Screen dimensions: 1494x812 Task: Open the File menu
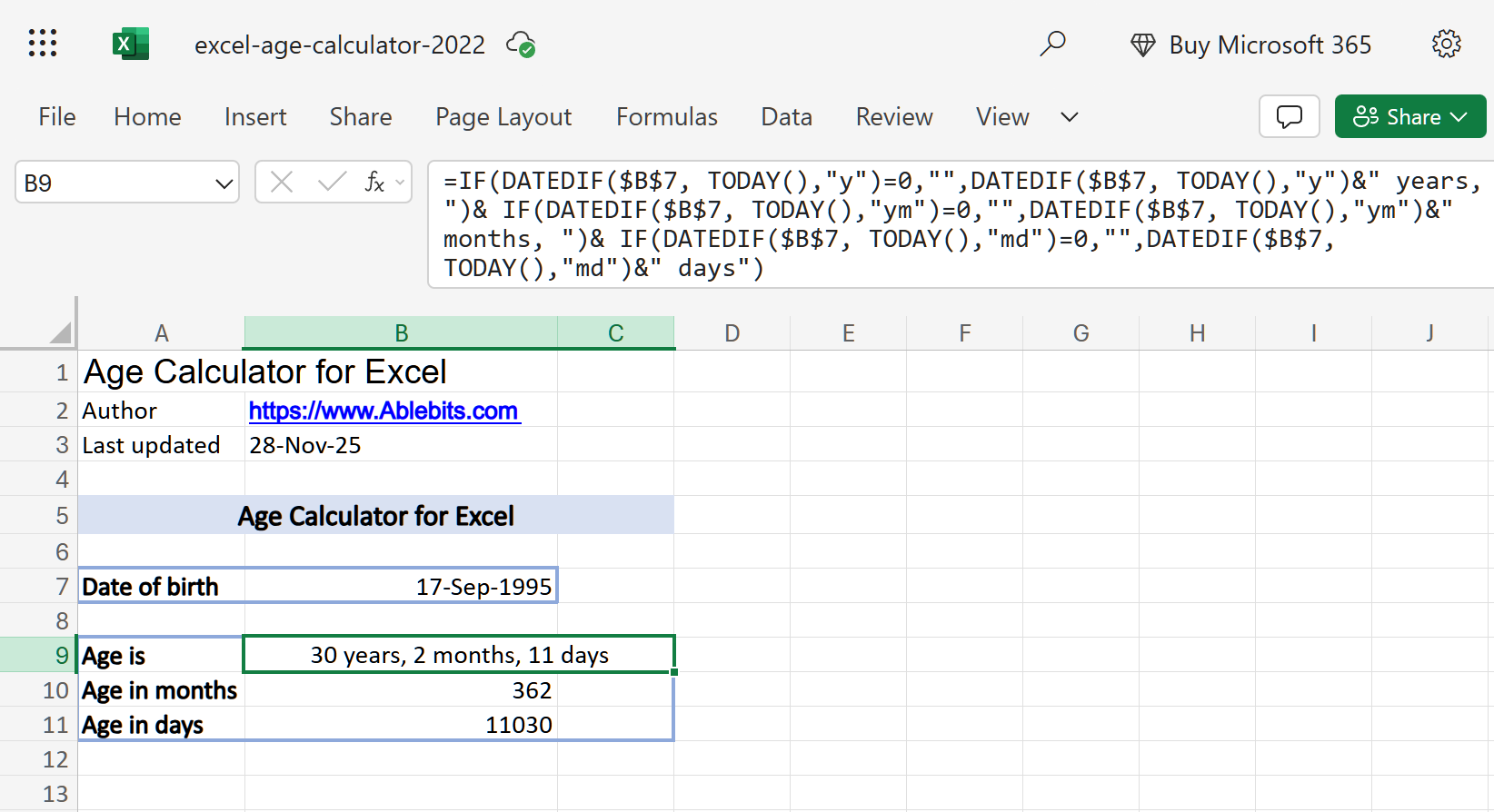click(x=57, y=116)
